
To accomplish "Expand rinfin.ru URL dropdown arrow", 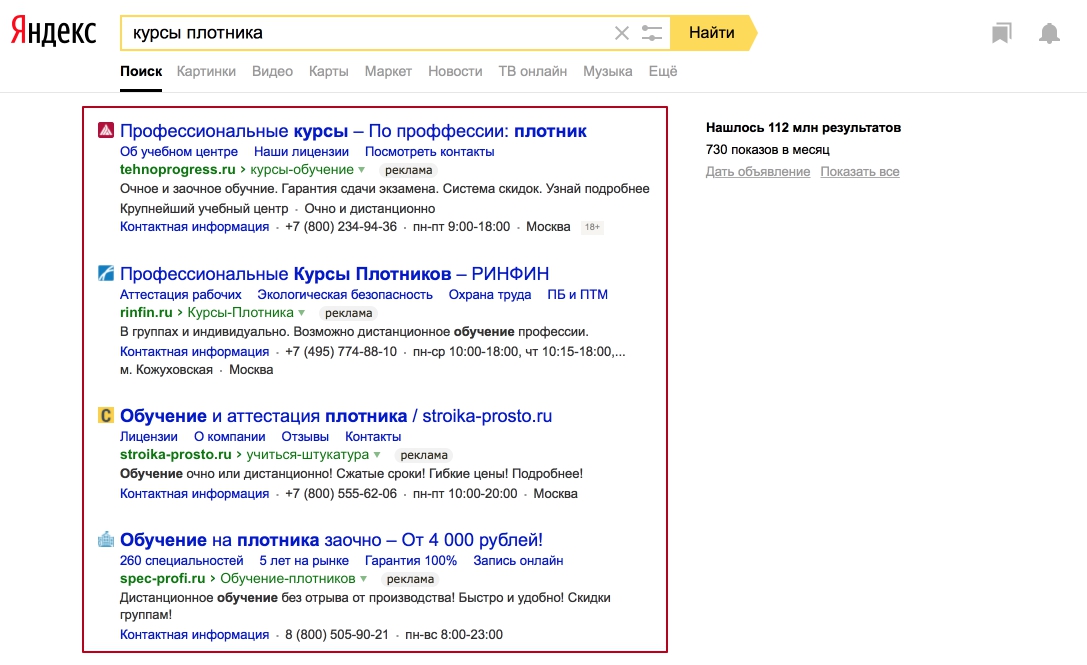I will [302, 313].
